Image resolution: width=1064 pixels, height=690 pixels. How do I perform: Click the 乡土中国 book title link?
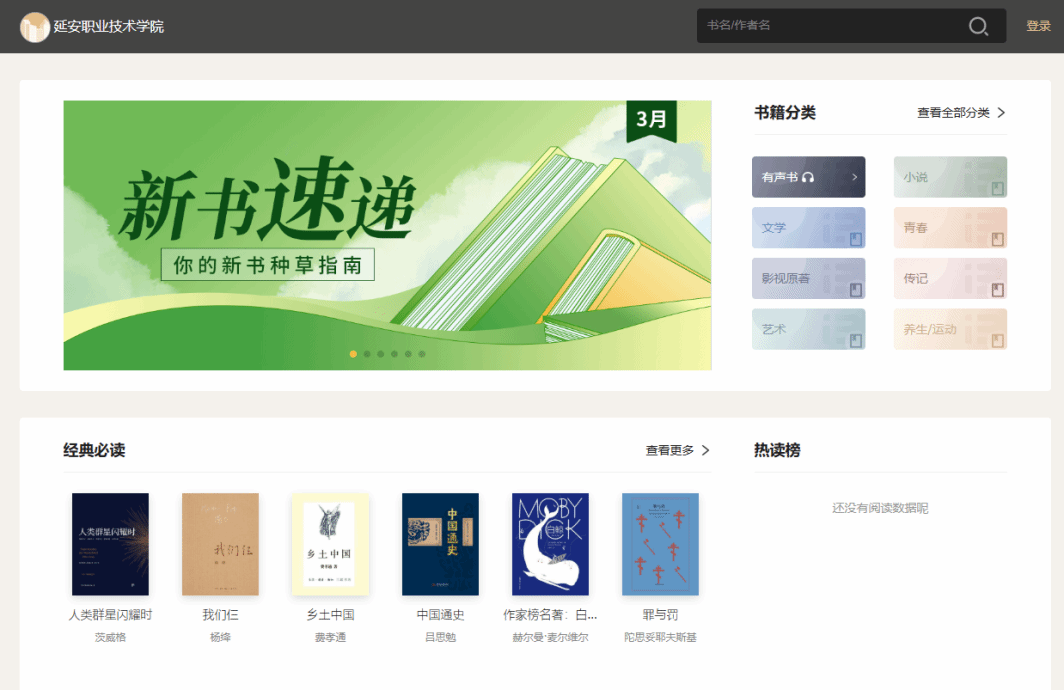click(330, 615)
